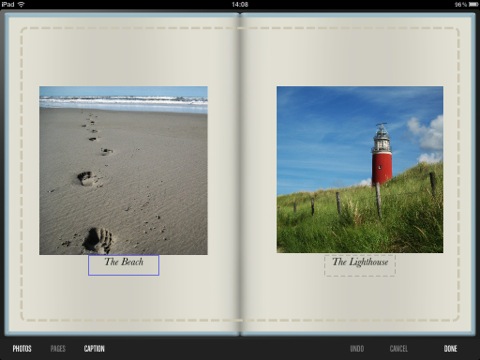Tap the 14:08 clock
Viewport: 480px width, 360px height.
click(240, 4)
